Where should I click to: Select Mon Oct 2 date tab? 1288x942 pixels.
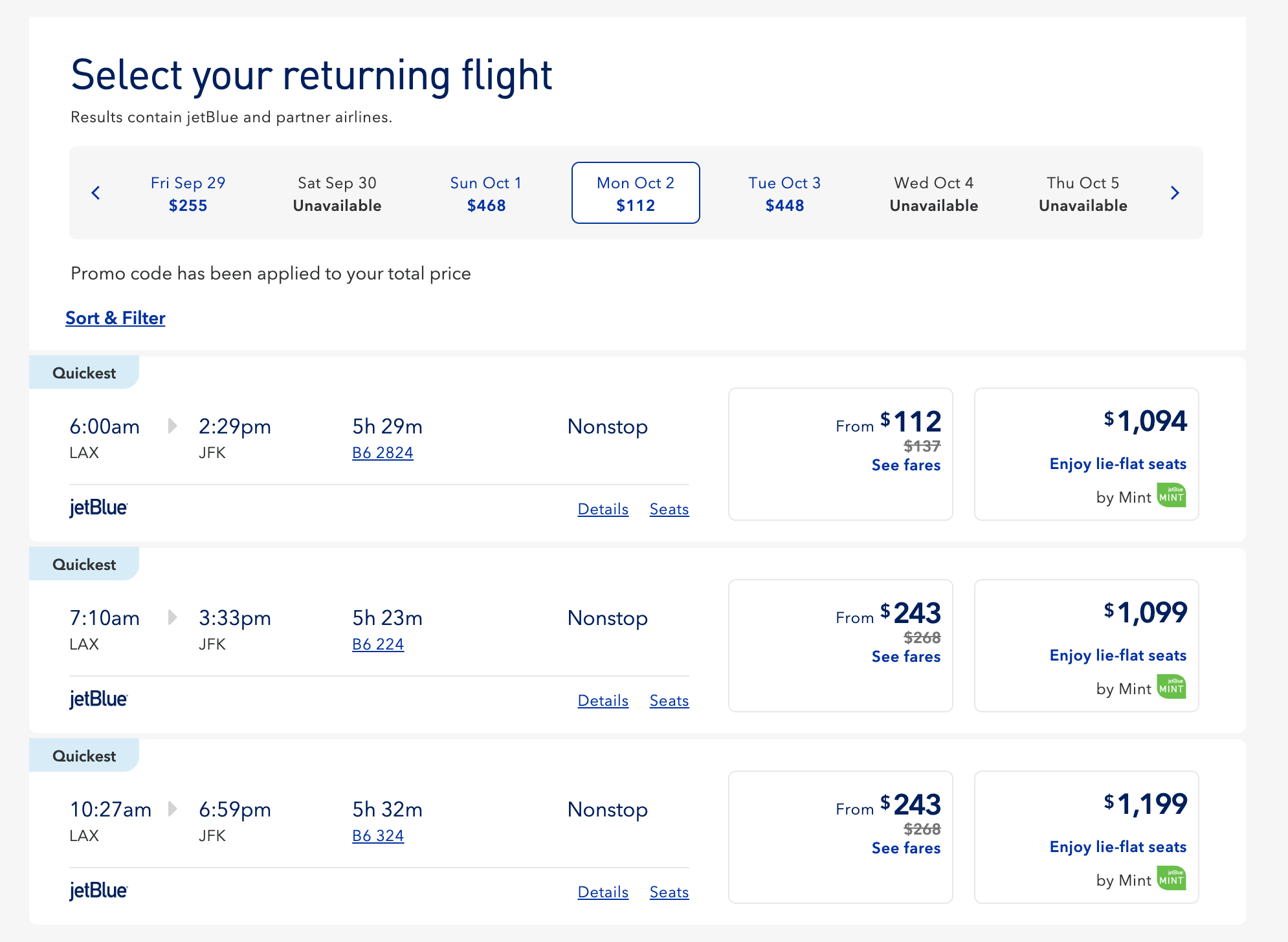636,193
